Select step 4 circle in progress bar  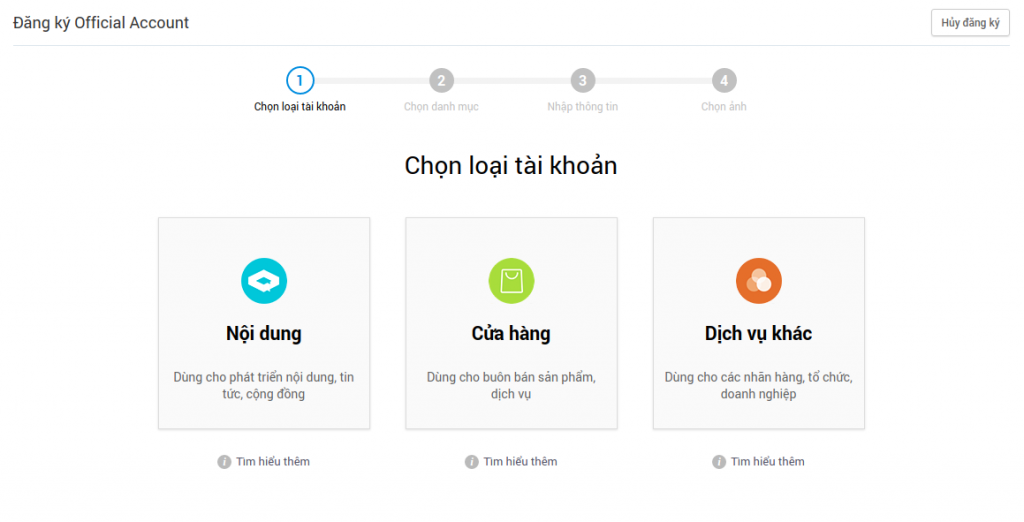coord(724,80)
